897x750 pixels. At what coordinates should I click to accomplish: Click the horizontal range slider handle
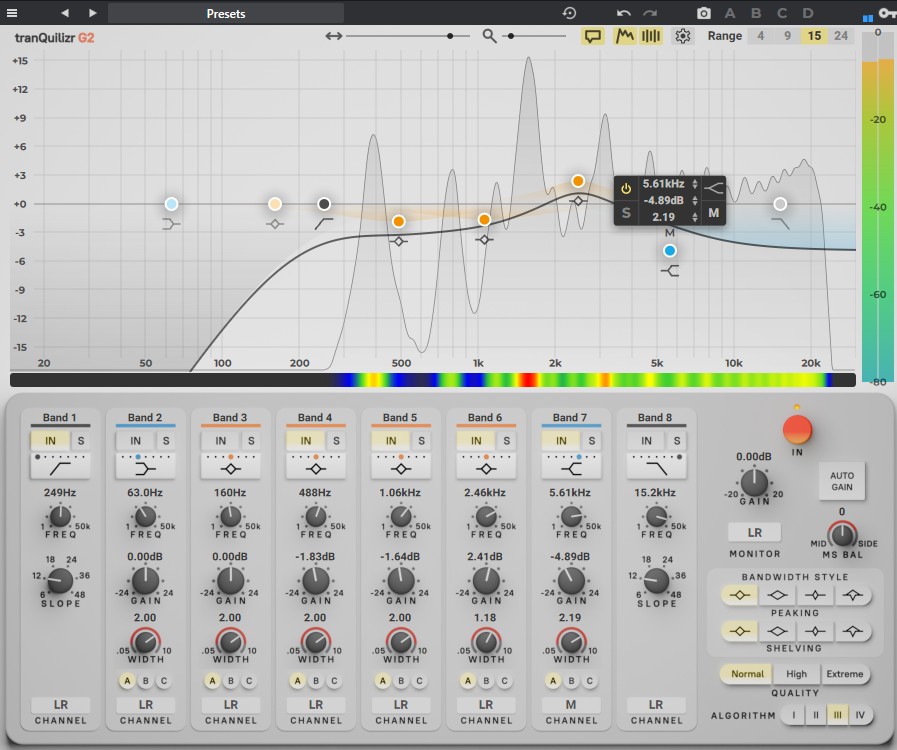click(x=450, y=36)
